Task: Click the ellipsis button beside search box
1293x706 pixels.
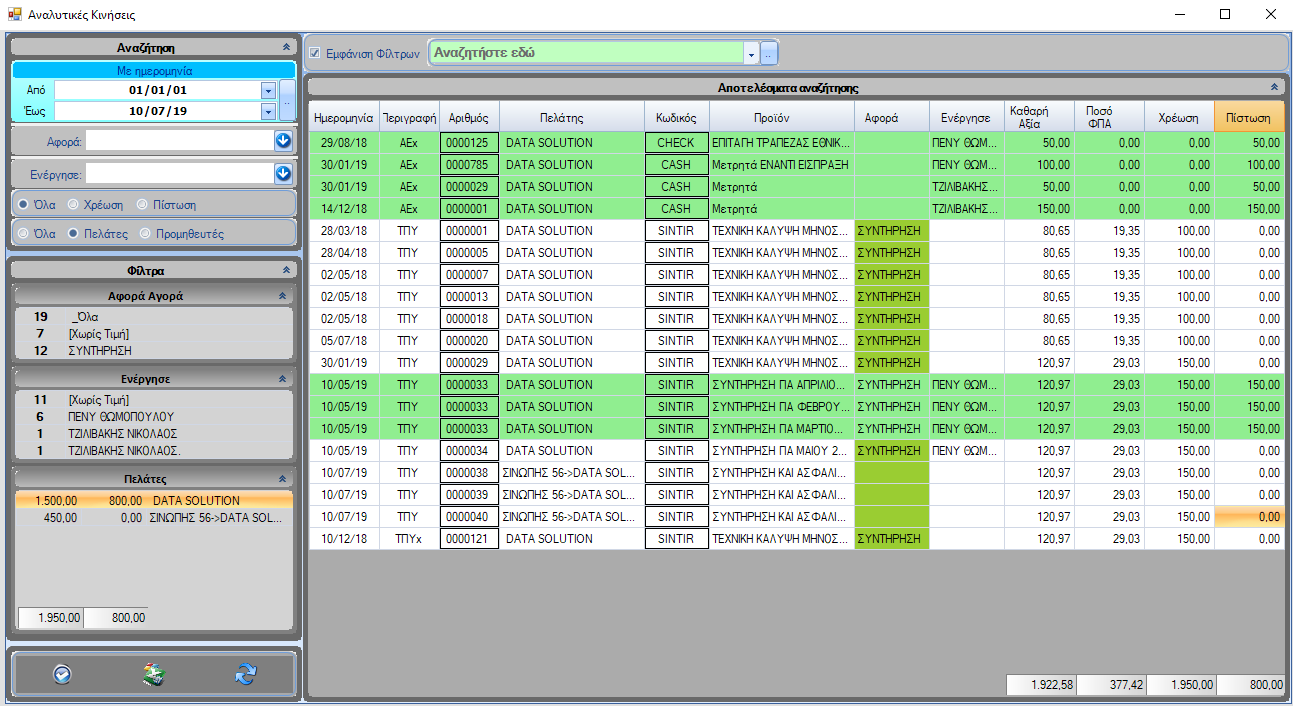Action: [769, 53]
